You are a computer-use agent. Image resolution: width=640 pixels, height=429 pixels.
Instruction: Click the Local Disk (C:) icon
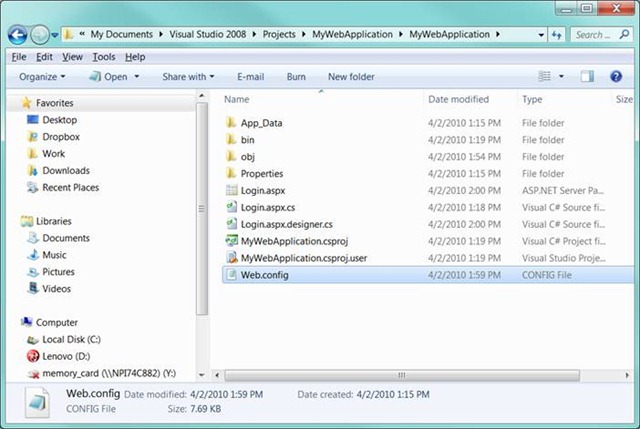pyautogui.click(x=31, y=340)
